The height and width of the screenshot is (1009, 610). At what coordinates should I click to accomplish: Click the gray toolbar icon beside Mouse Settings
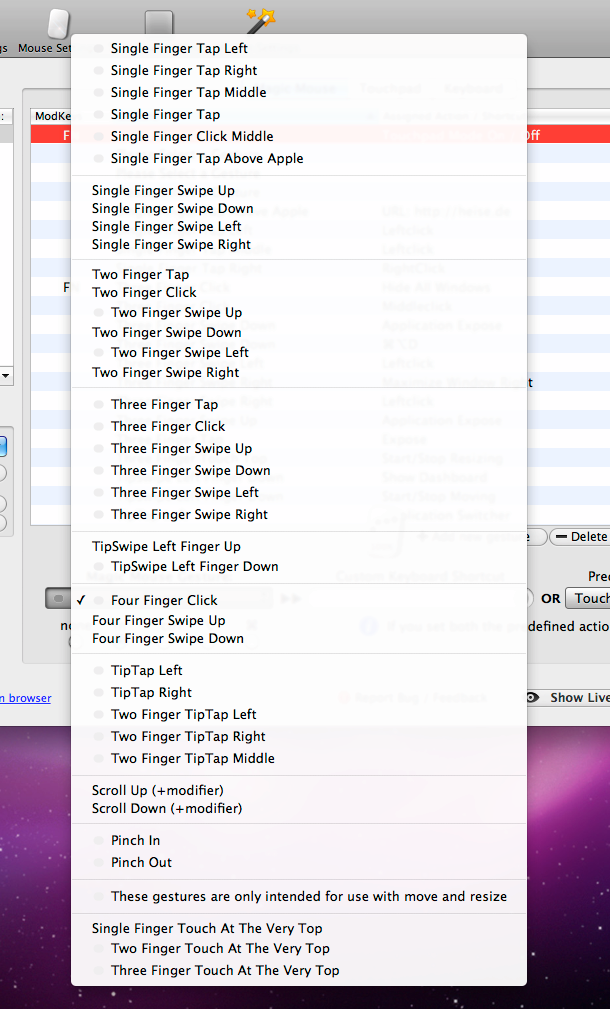click(x=158, y=22)
